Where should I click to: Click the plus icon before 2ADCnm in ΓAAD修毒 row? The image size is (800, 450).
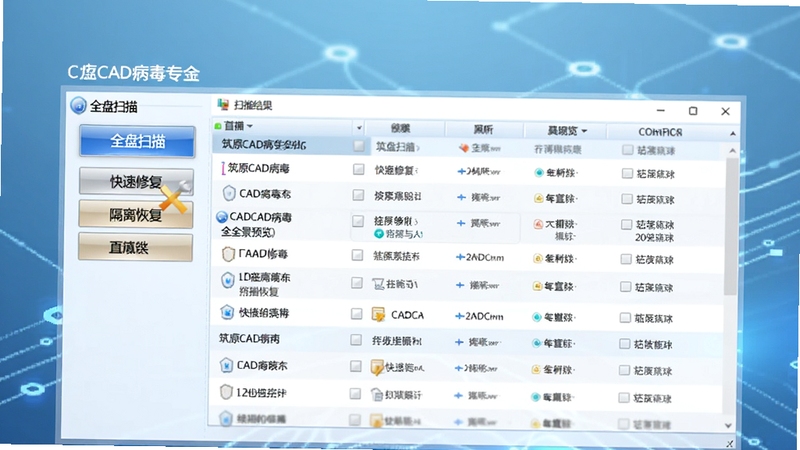click(x=460, y=257)
